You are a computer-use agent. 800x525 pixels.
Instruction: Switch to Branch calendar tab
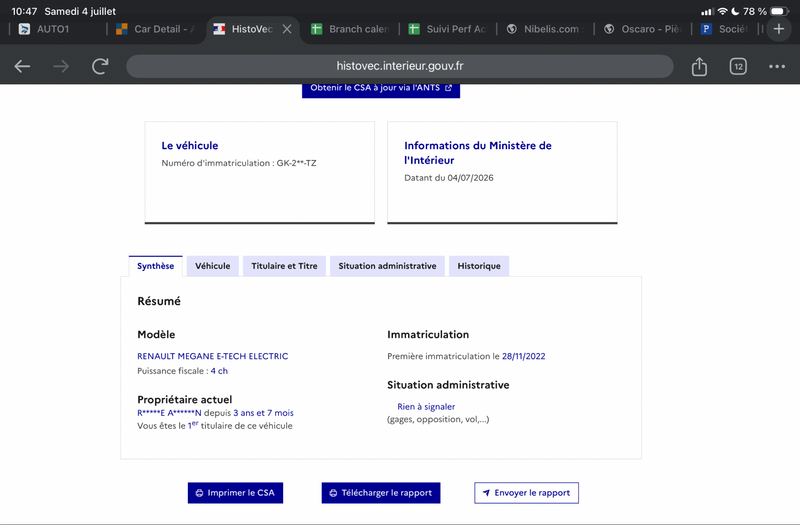tap(351, 29)
